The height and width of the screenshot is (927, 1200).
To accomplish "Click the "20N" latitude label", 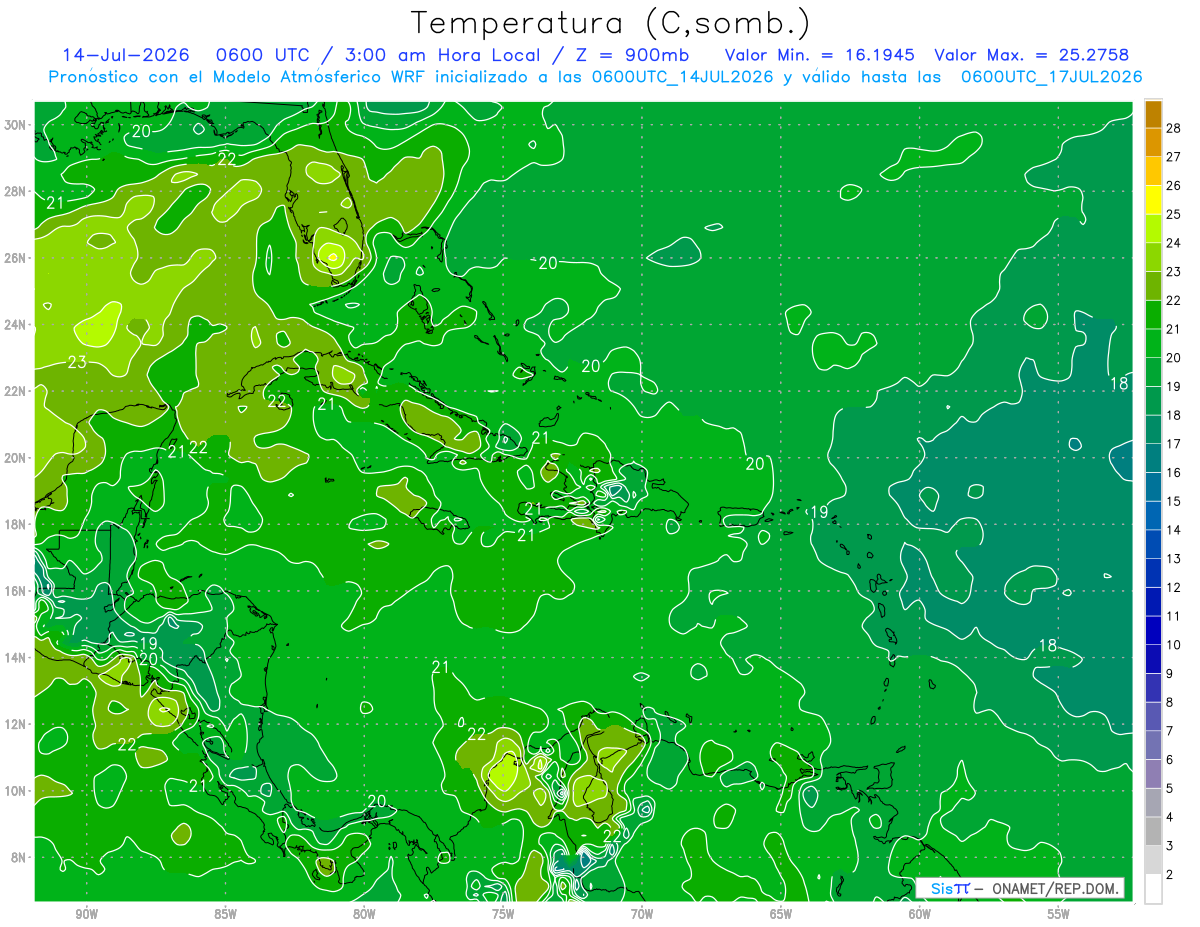I will [x=16, y=458].
